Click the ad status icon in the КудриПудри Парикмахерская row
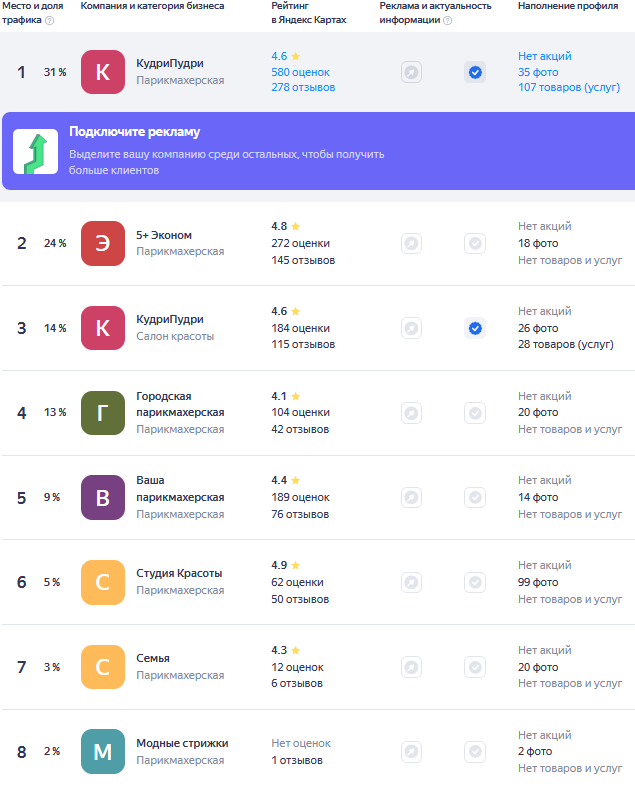Image resolution: width=635 pixels, height=795 pixels. 411,73
